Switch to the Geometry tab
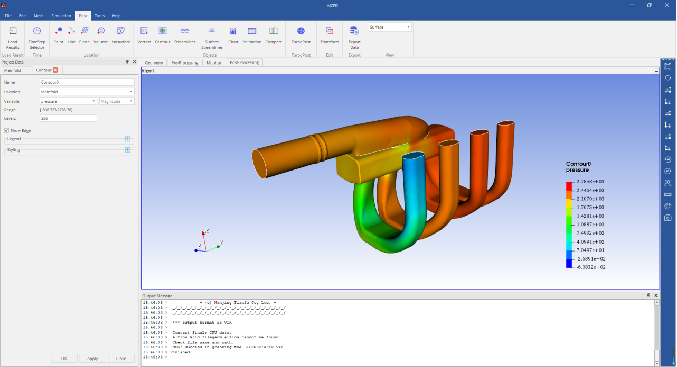 (x=154, y=63)
